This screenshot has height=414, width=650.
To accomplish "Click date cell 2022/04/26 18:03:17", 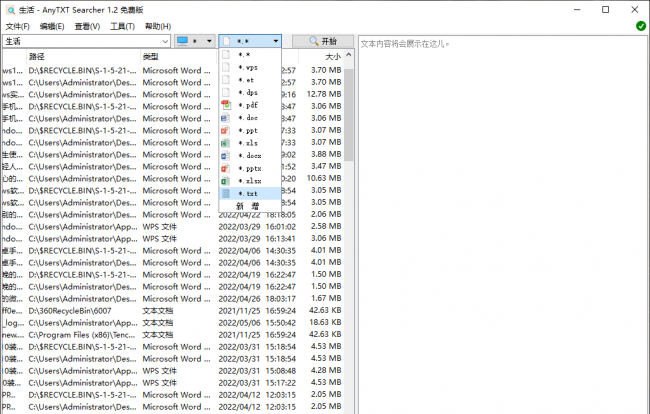I will pos(257,299).
